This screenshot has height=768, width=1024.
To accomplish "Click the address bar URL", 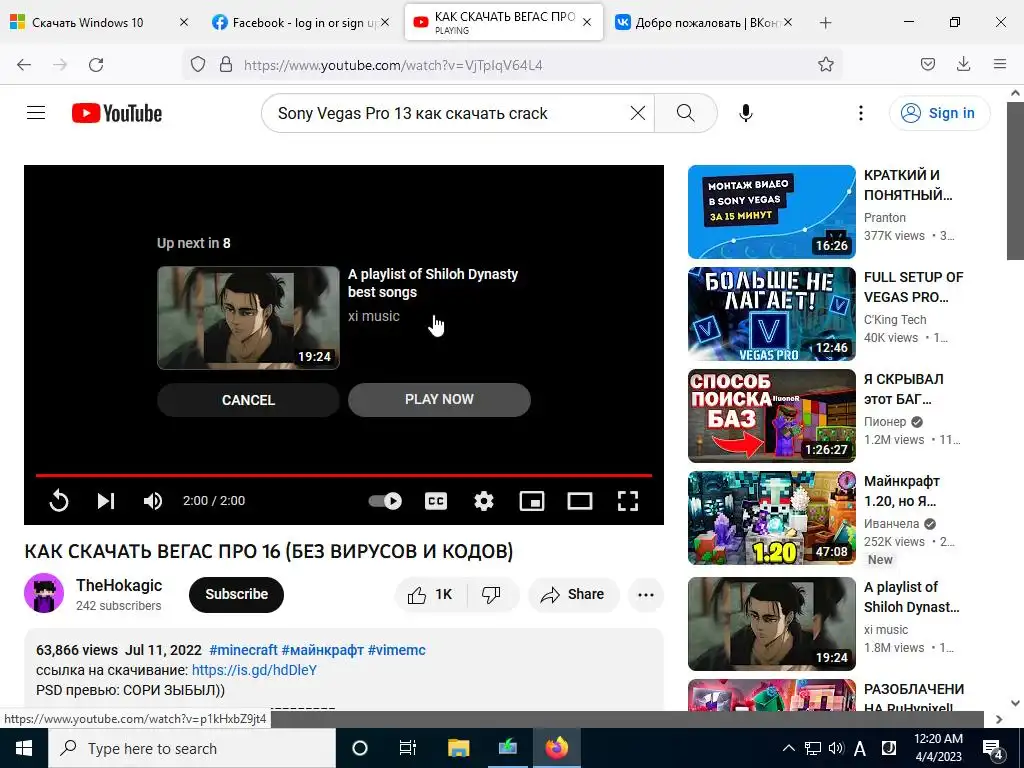I will click(x=393, y=65).
